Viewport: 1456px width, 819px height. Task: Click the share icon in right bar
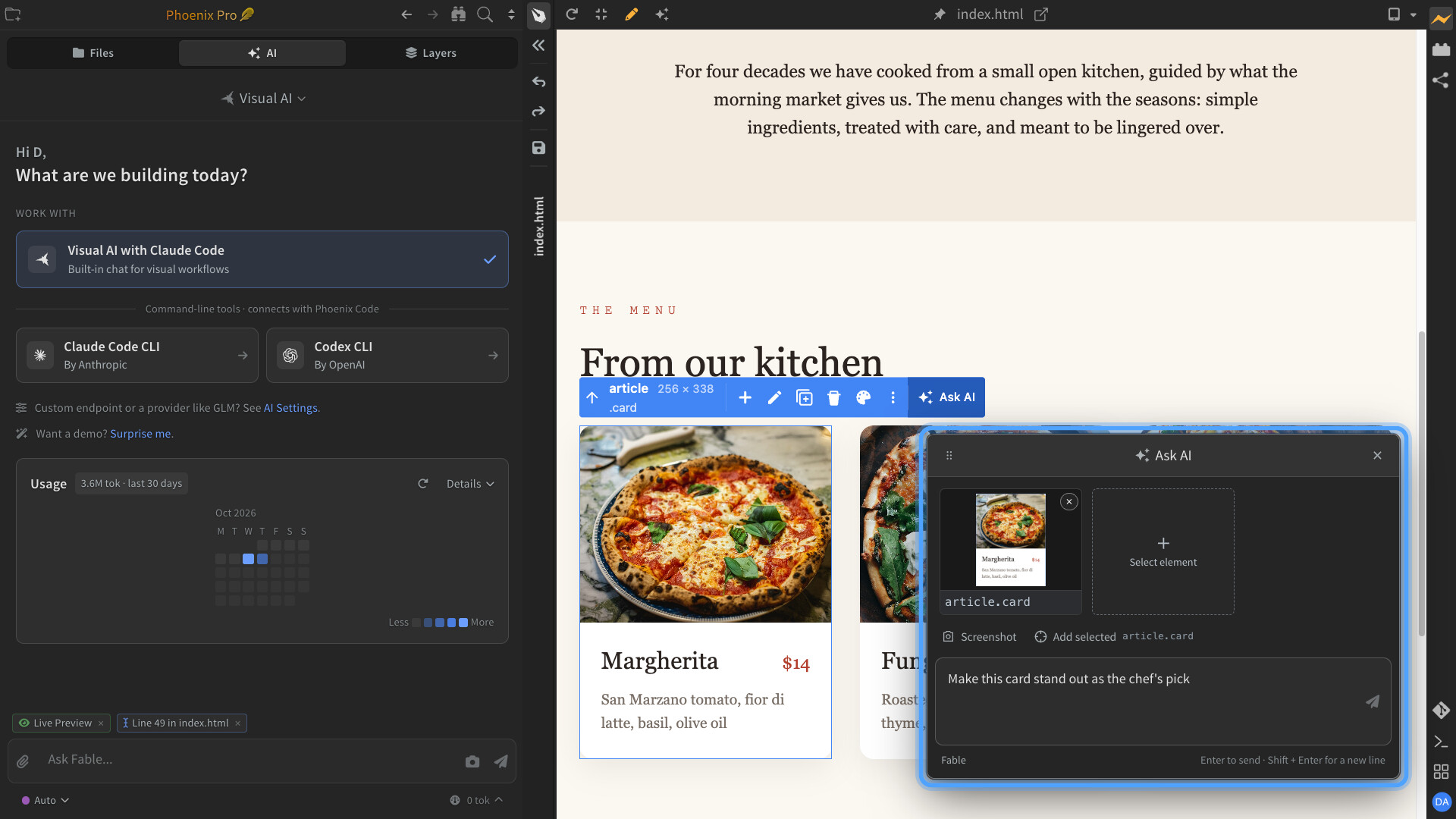point(1441,80)
